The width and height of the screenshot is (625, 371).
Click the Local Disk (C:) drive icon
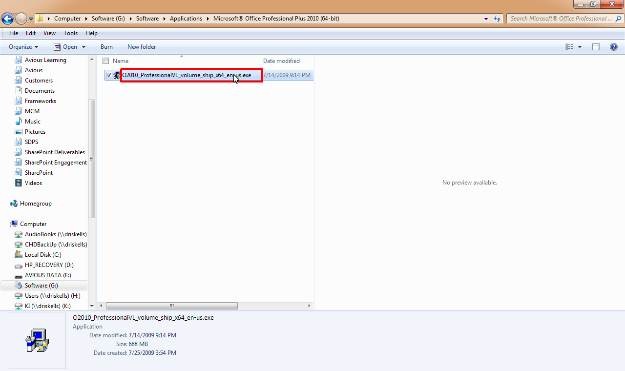pyautogui.click(x=18, y=254)
